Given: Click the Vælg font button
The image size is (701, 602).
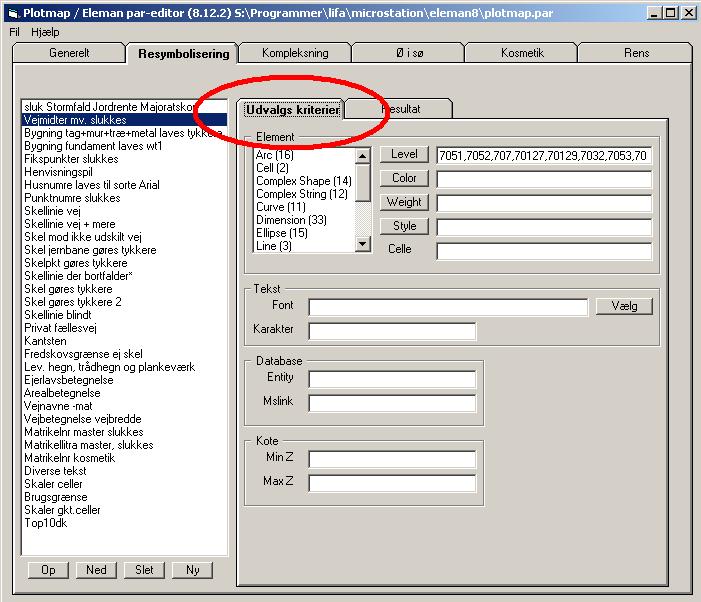Looking at the screenshot, I should tap(624, 306).
